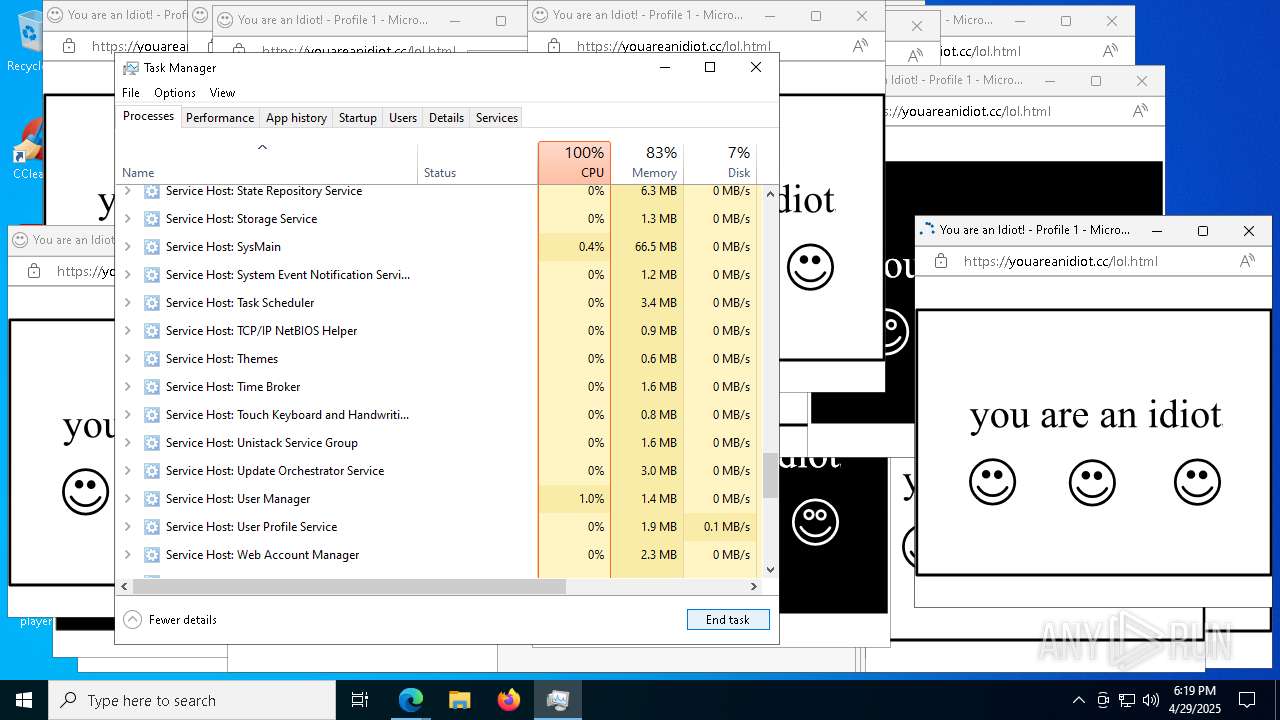This screenshot has height=720, width=1280.
Task: Click the Service Host: Storage Service gear icon
Action: (152, 219)
